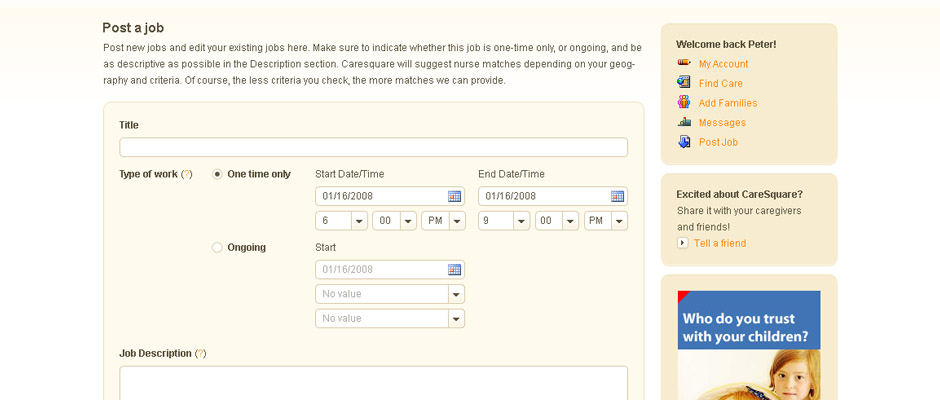Open the Add Families link
Image resolution: width=940 pixels, height=400 pixels.
tap(728, 103)
